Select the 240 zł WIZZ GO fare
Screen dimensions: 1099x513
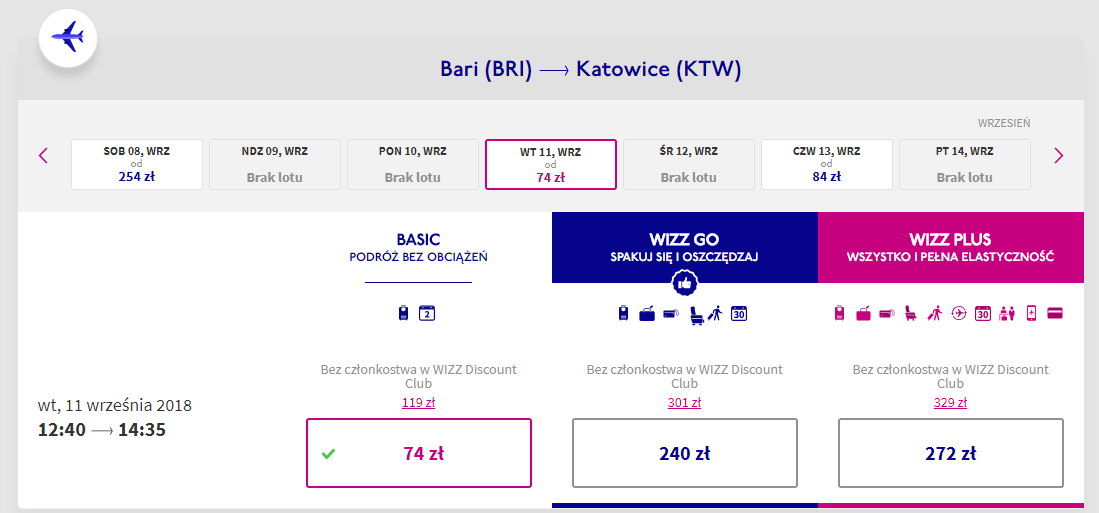(684, 453)
